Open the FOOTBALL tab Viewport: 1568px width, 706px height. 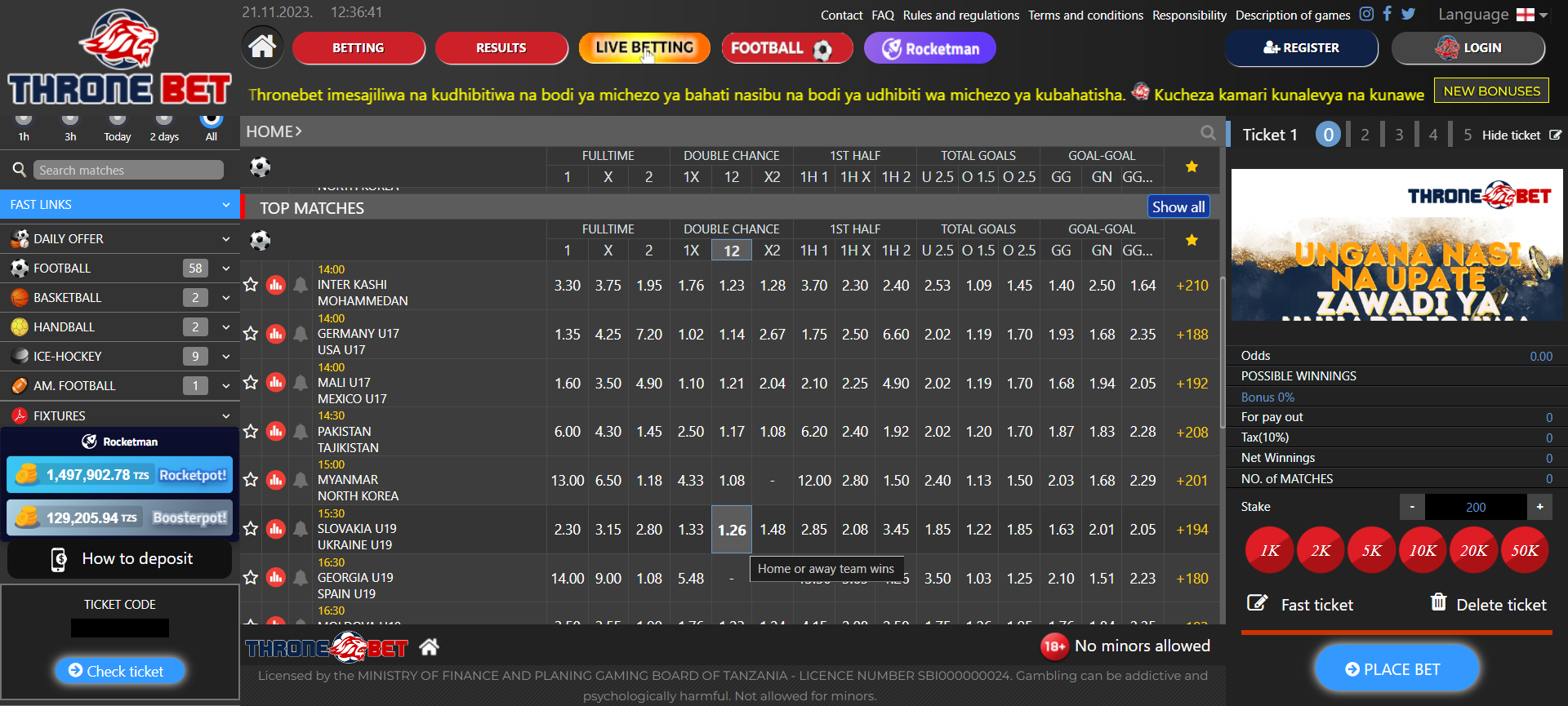coord(787,48)
